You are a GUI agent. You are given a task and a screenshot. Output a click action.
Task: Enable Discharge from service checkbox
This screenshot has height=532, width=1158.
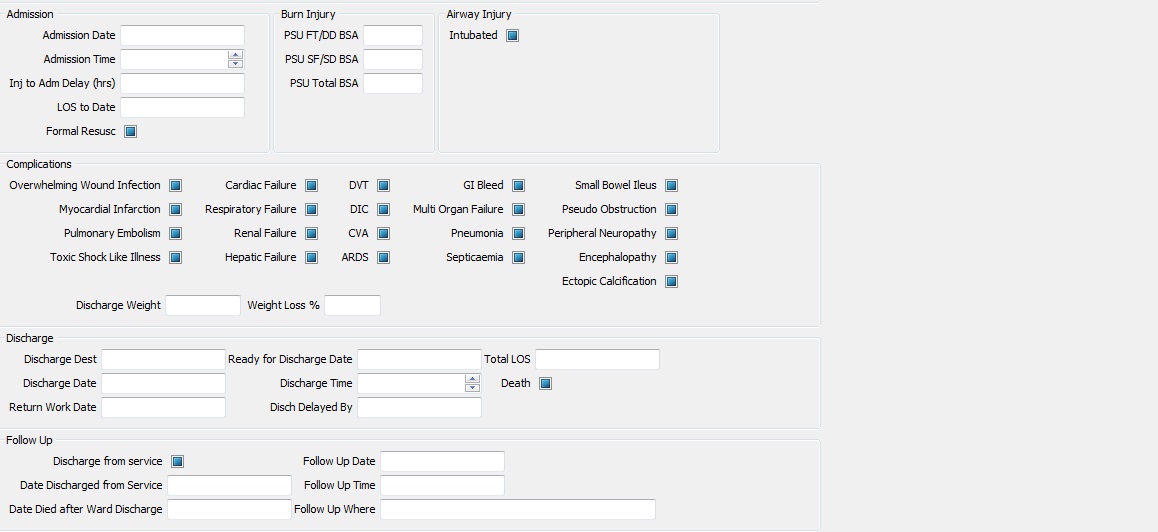point(177,462)
